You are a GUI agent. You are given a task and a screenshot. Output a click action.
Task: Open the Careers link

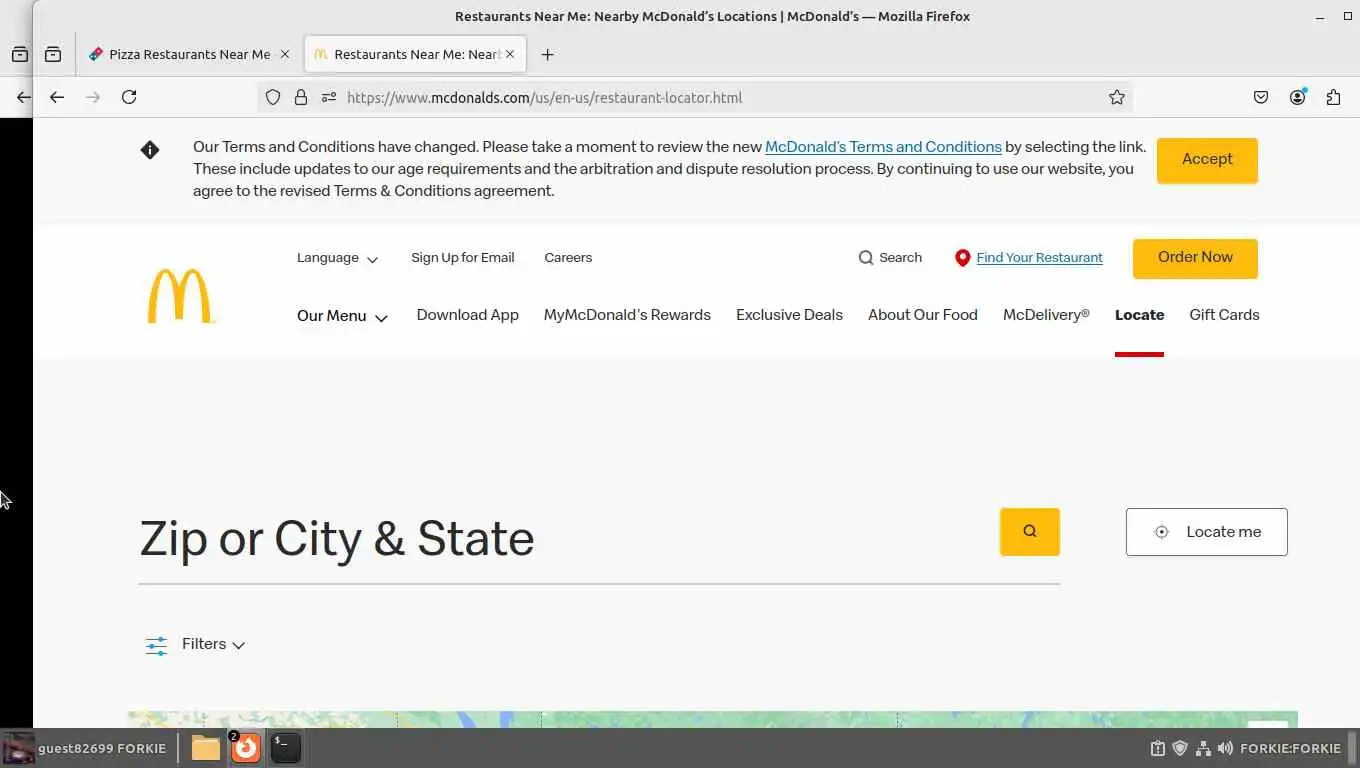[x=568, y=258]
